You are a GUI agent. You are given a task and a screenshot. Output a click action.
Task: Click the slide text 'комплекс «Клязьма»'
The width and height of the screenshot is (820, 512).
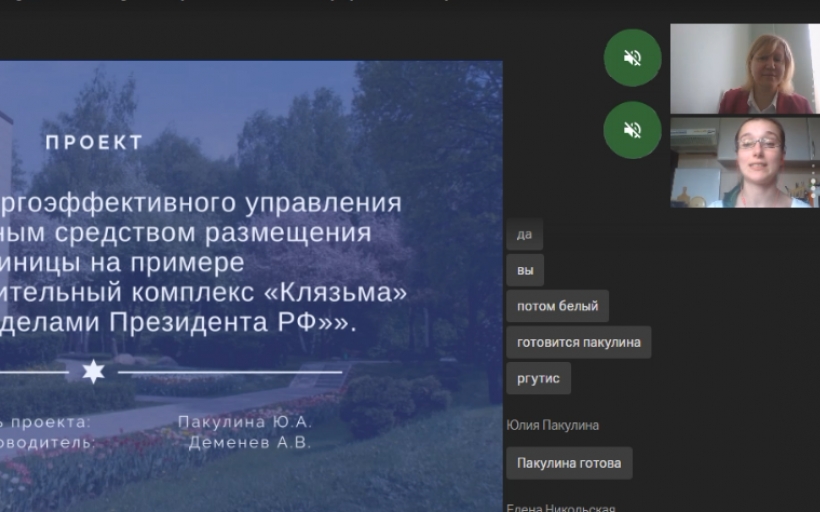pos(269,292)
